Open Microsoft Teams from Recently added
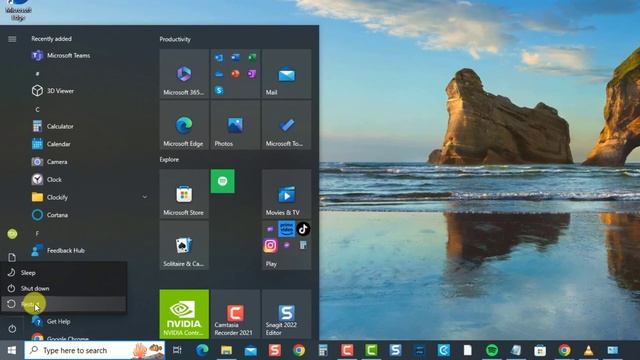 click(x=61, y=56)
